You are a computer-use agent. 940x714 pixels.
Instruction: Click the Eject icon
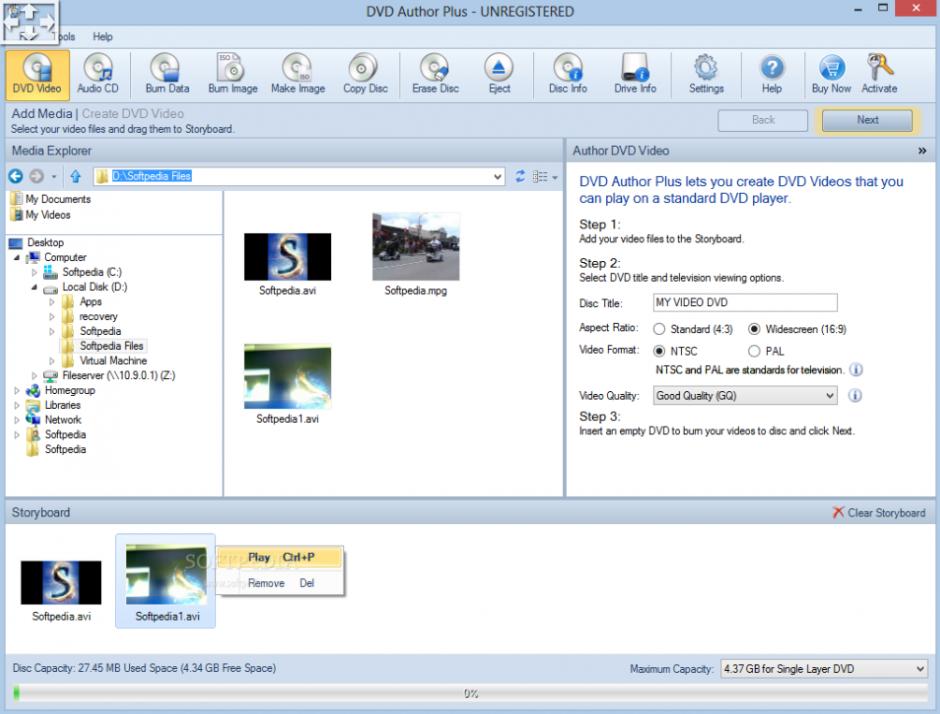click(499, 74)
